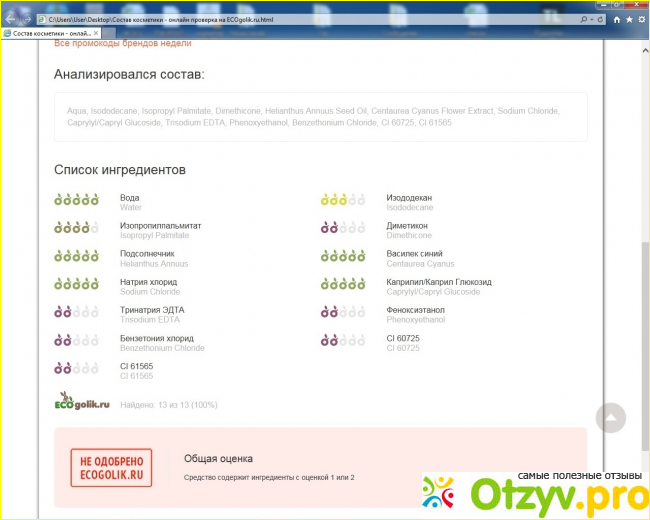Click the rating icons beside Изододекан
Screen dimensions: 650x520
click(343, 200)
